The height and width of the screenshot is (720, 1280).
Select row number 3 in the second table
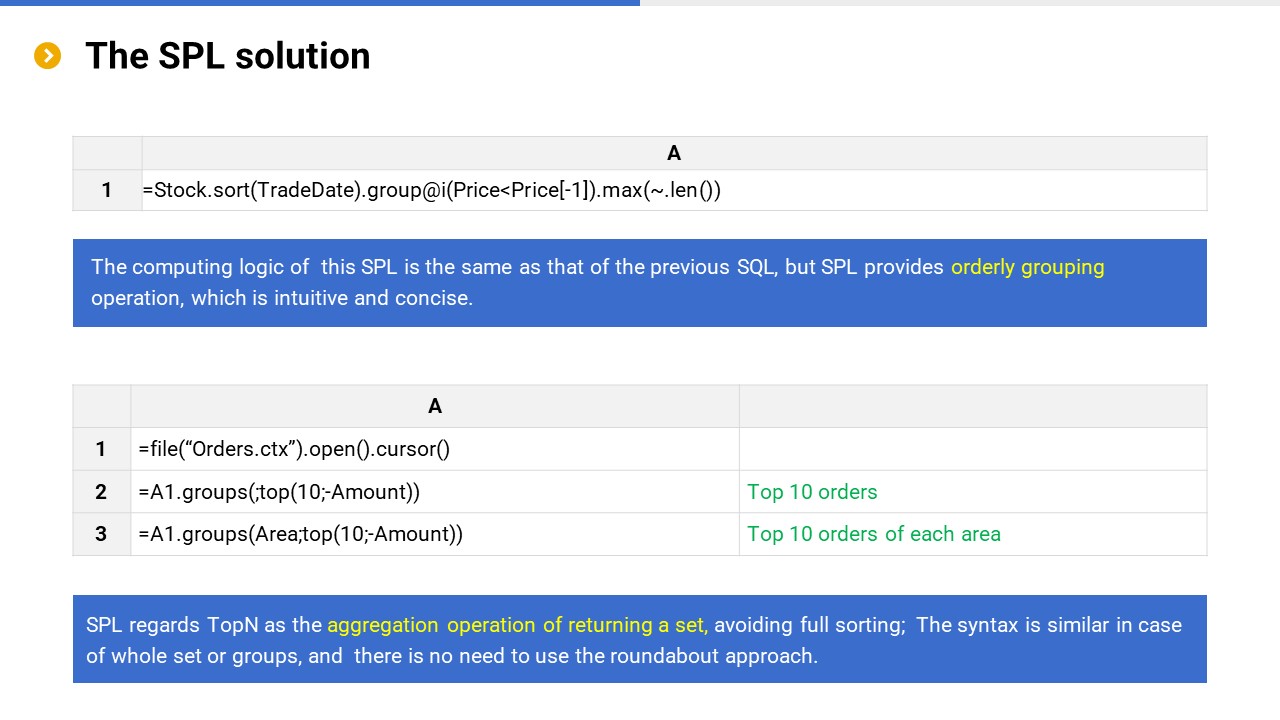[x=101, y=534]
